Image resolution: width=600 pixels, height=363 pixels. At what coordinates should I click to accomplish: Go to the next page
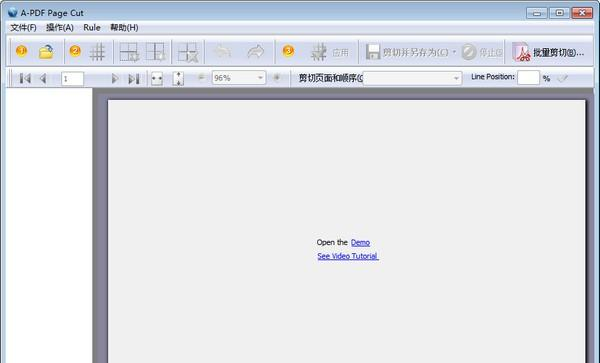click(114, 79)
